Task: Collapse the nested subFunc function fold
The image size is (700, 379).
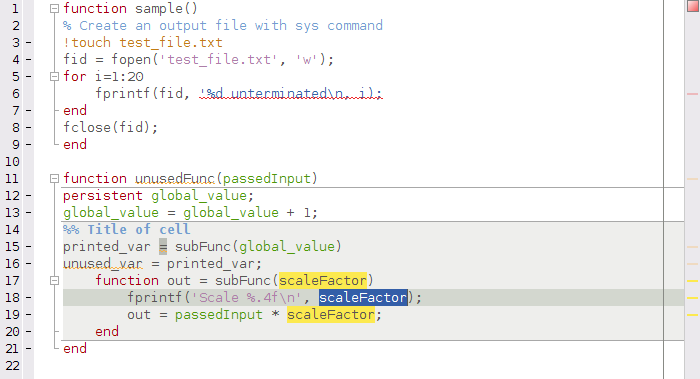Action: point(54,280)
